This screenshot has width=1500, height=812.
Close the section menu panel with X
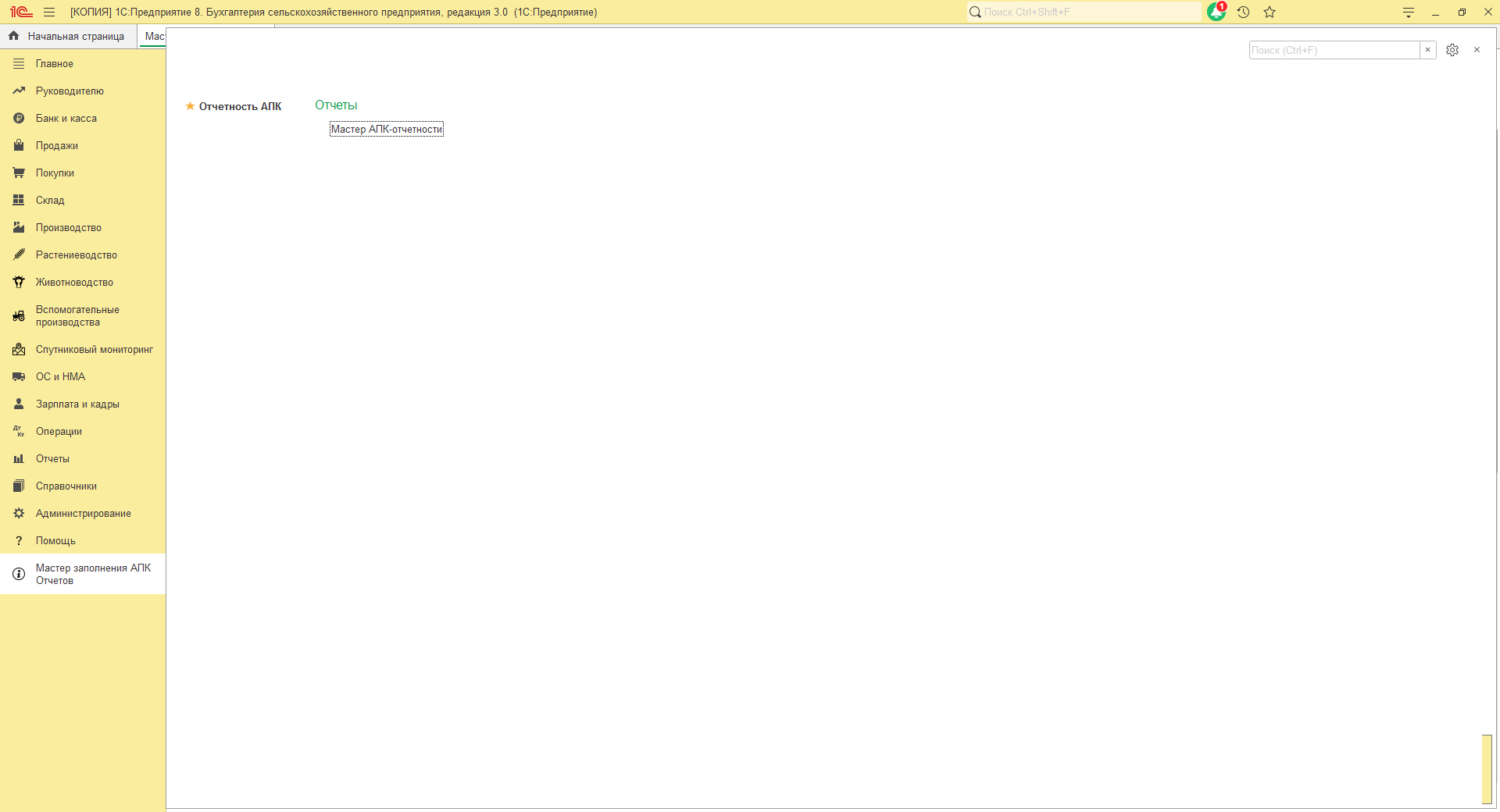pyautogui.click(x=1477, y=50)
